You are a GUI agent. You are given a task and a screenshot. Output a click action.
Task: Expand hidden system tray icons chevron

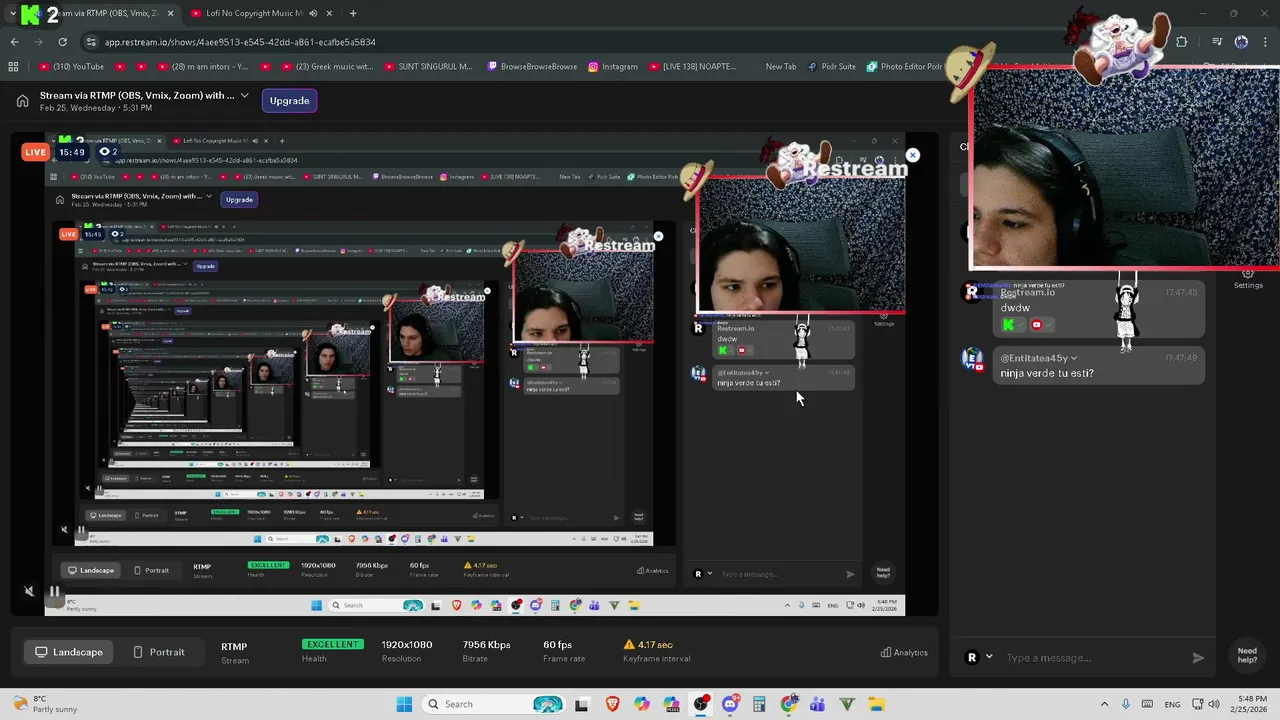pyautogui.click(x=1104, y=704)
